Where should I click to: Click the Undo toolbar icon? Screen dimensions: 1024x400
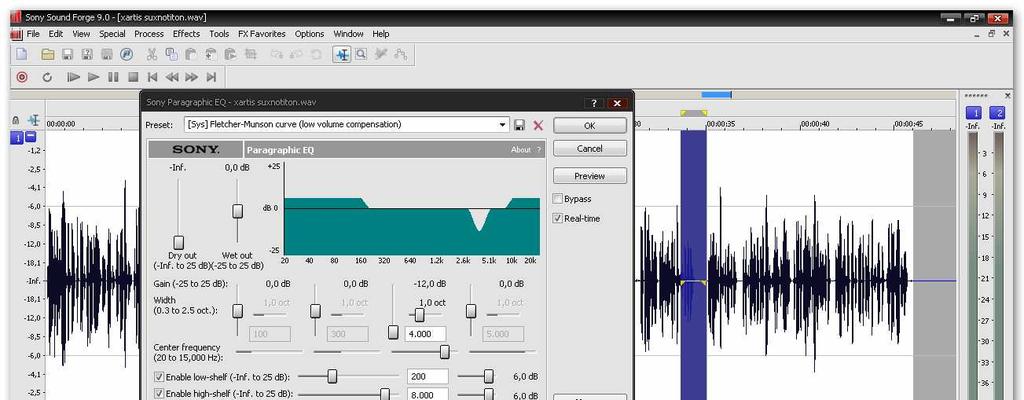pos(277,54)
